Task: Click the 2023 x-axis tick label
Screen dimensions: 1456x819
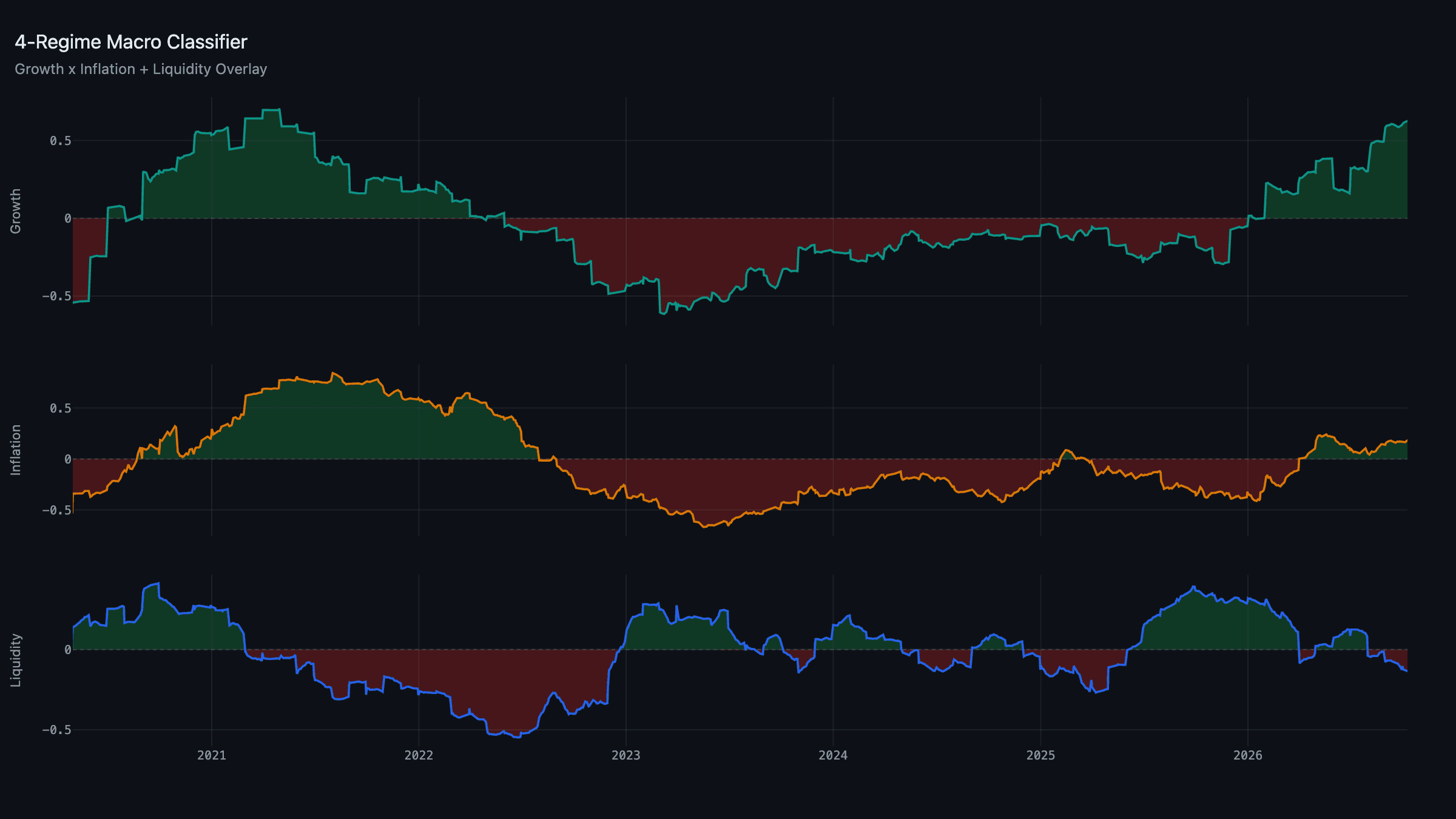Action: coord(626,755)
